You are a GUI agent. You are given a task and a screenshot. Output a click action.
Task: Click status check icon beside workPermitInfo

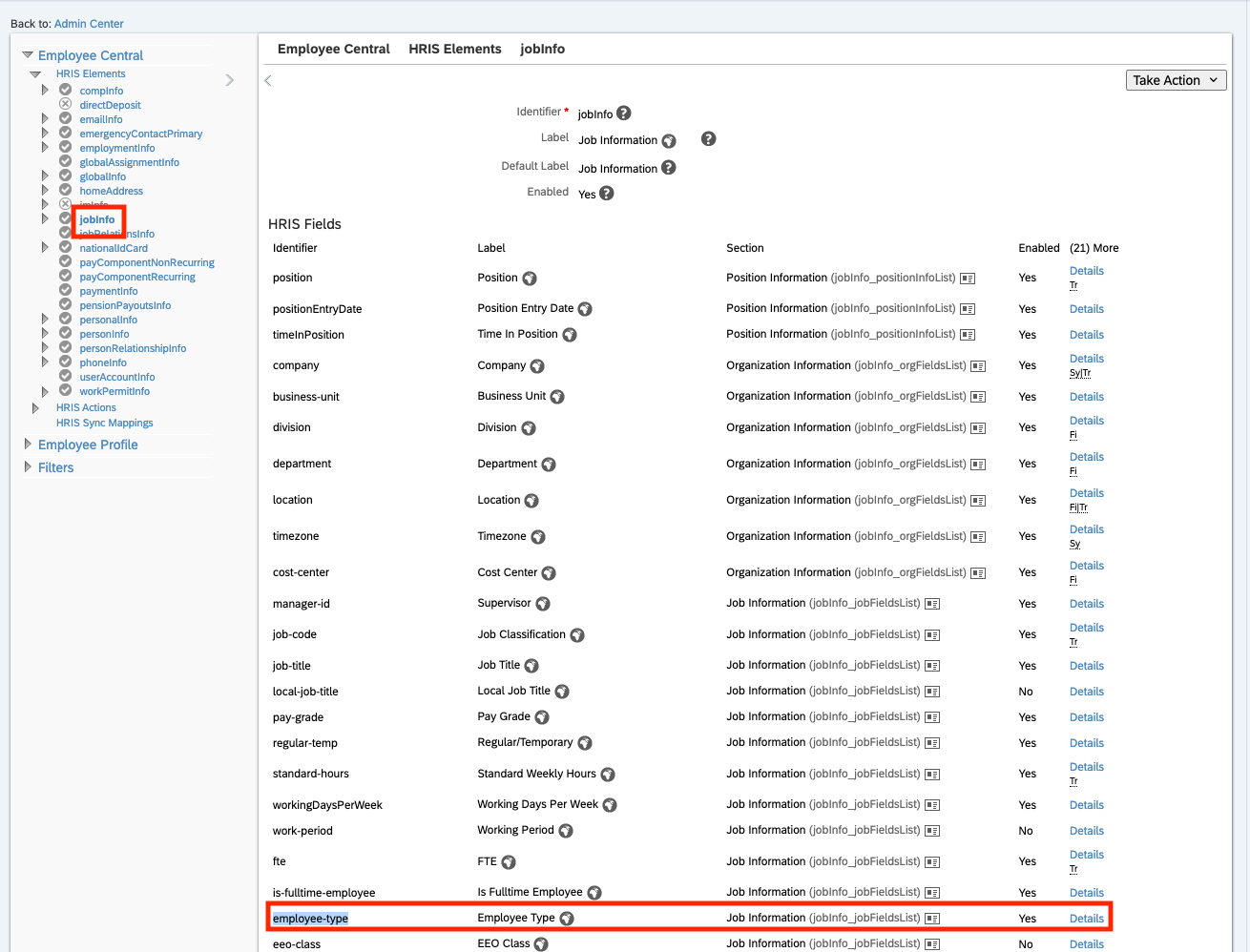tap(66, 390)
